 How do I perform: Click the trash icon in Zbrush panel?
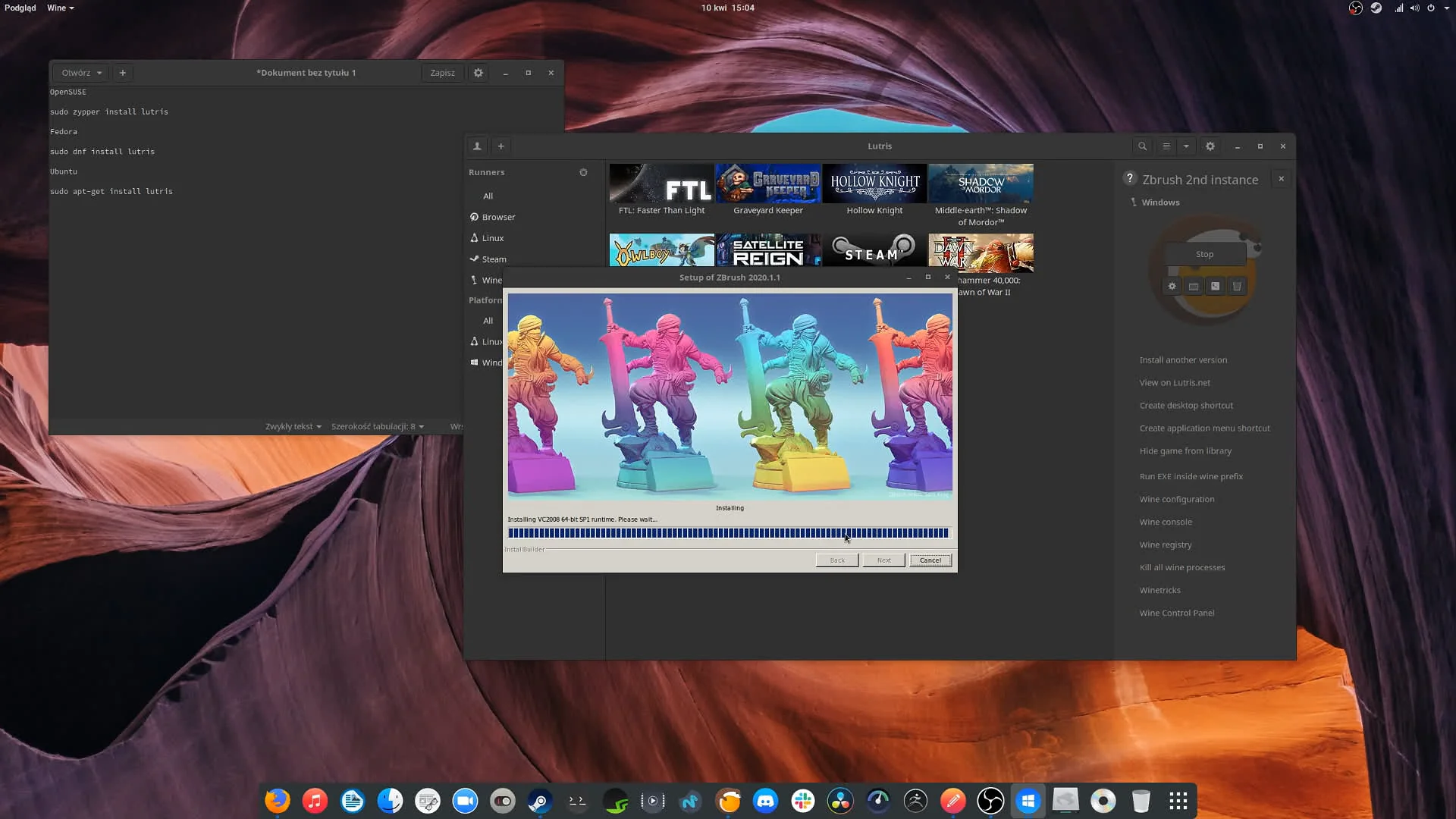(x=1237, y=287)
